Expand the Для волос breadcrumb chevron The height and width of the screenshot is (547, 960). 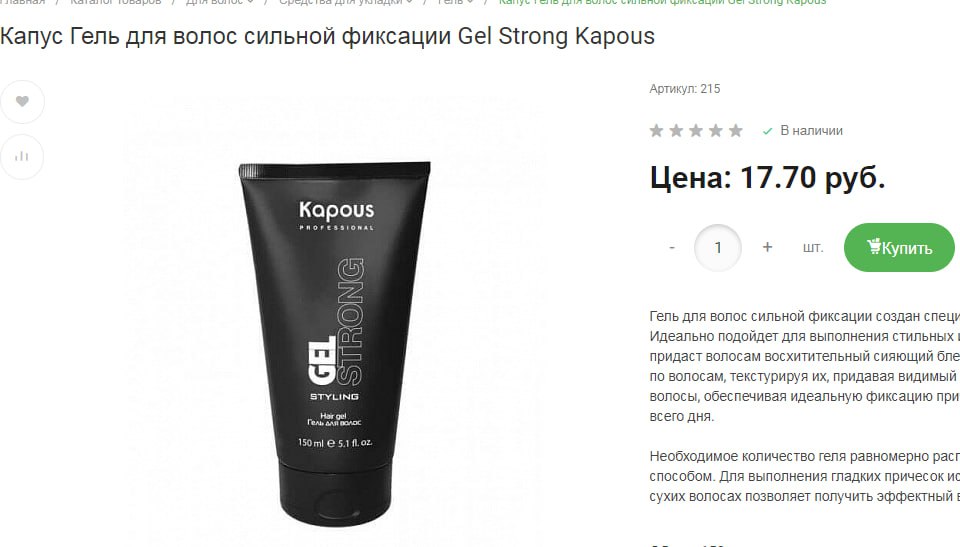[x=250, y=2]
